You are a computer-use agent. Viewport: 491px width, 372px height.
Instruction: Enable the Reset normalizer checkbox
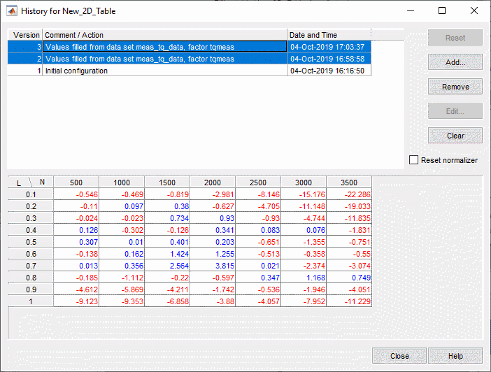click(x=413, y=160)
